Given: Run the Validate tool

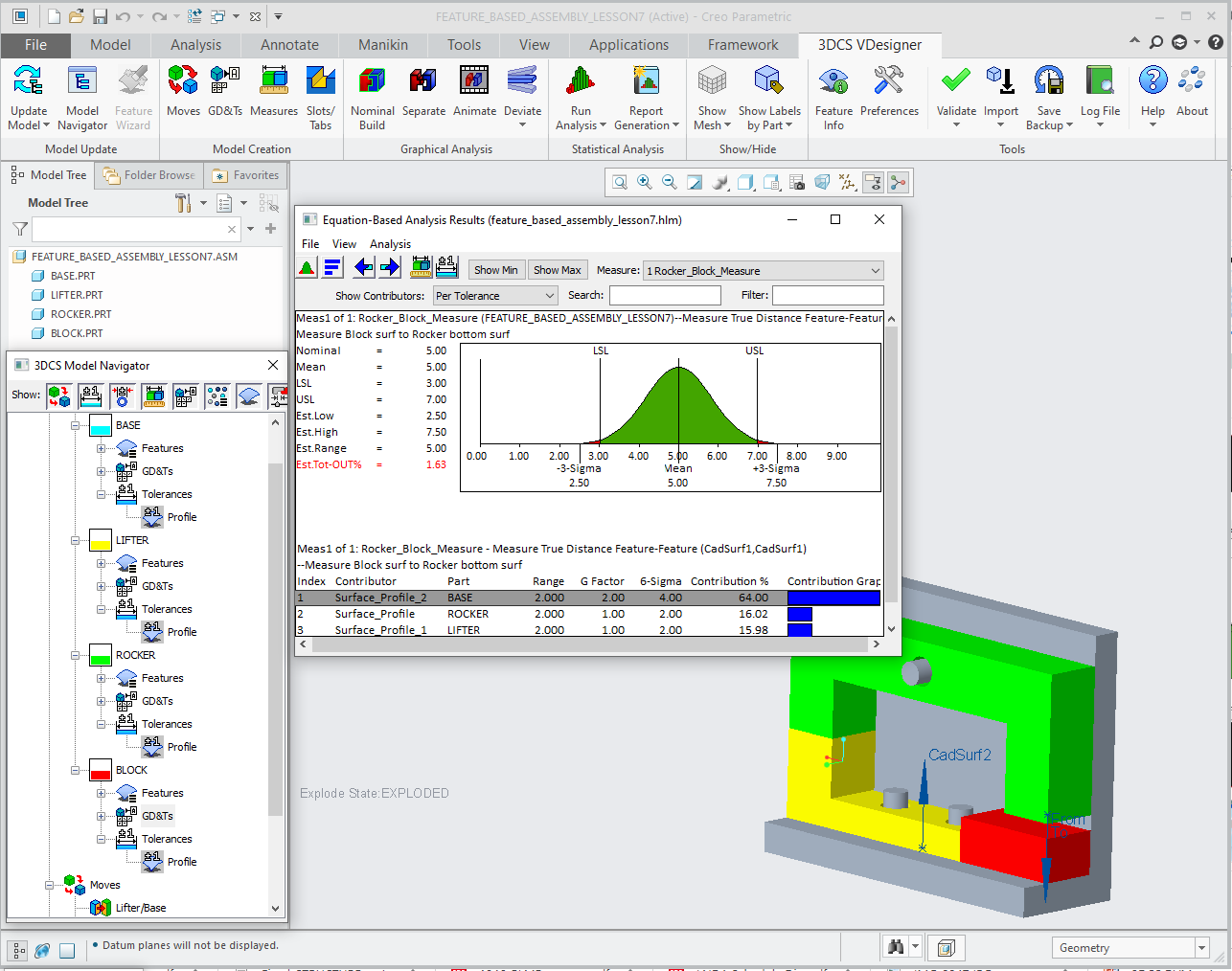Looking at the screenshot, I should coord(955,86).
